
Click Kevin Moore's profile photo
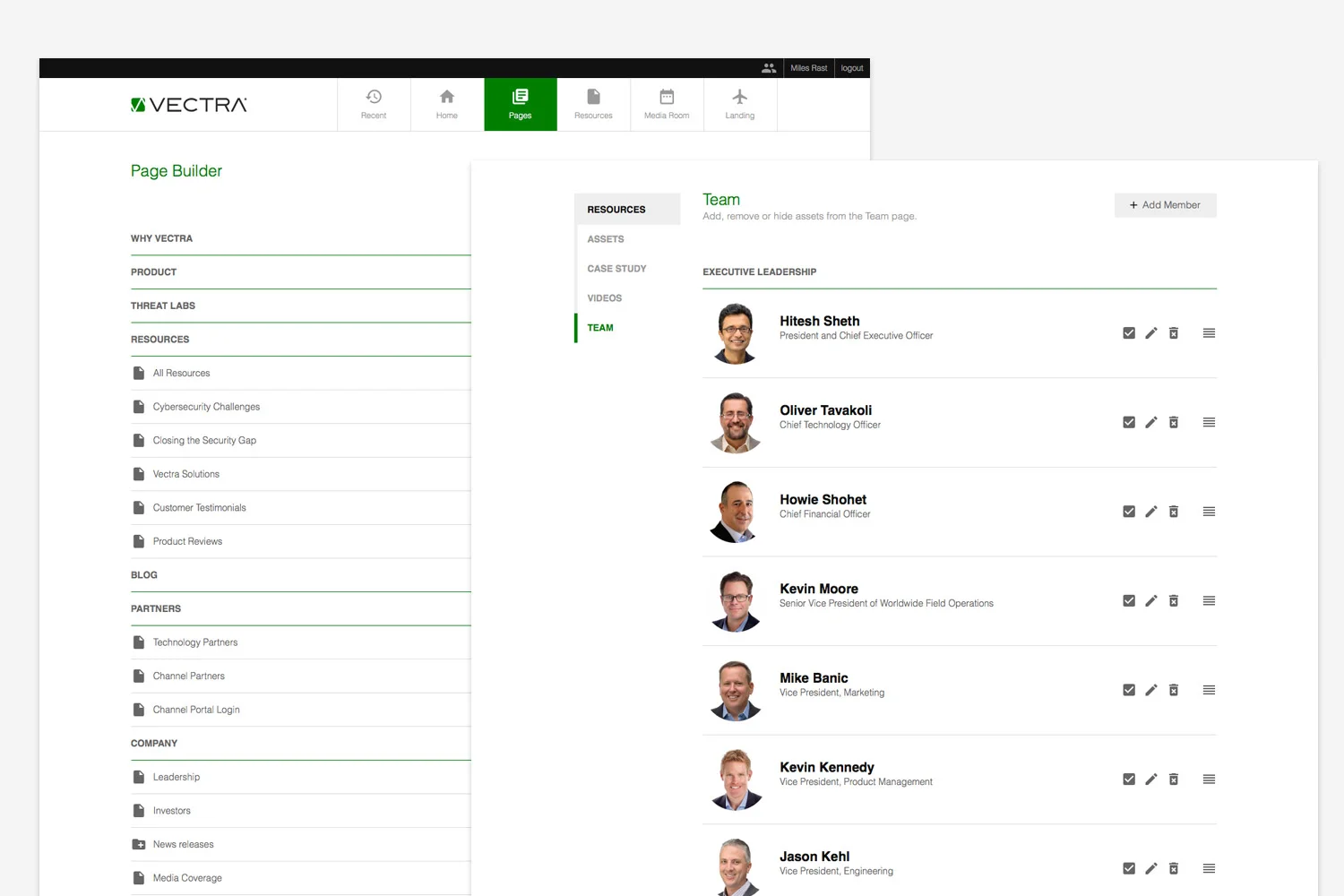736,601
